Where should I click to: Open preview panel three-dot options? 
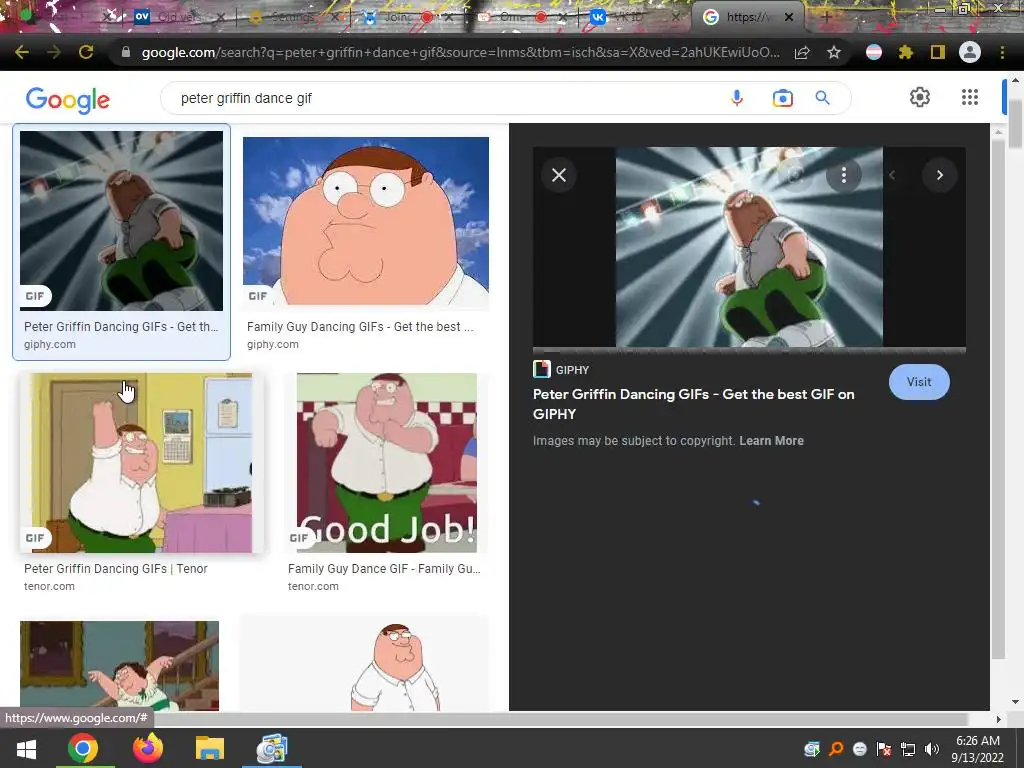844,175
